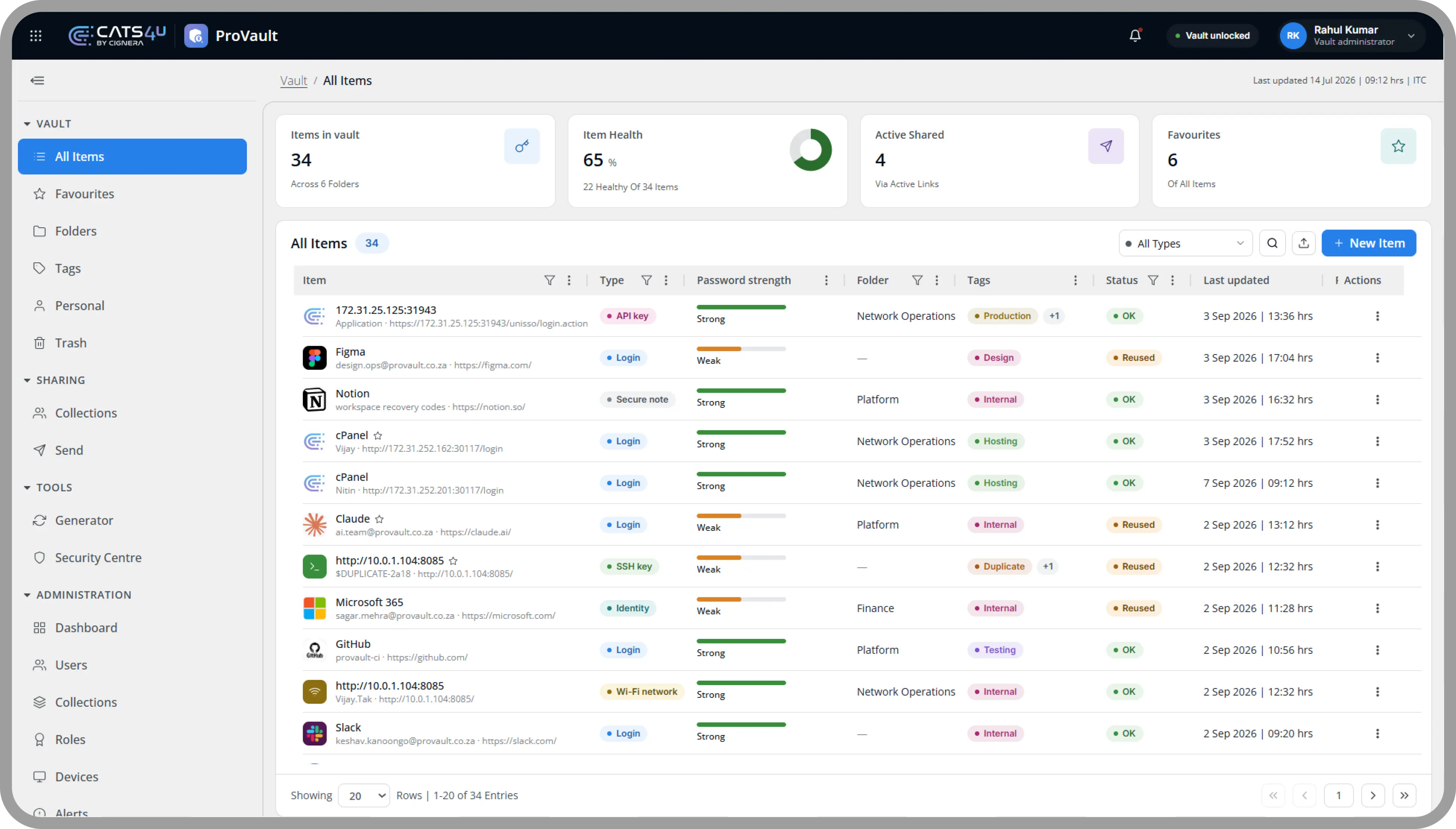Image resolution: width=1456 pixels, height=829 pixels.
Task: Toggle favourite star on cPanel Vijay row
Action: point(378,436)
